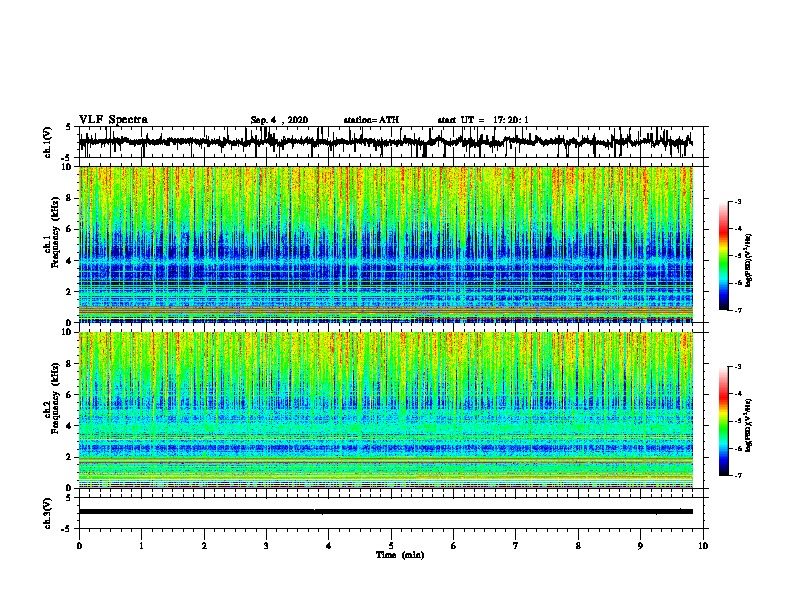Click the "ch.1(V)" waveform axis label
The height and width of the screenshot is (612, 792).
[48, 142]
